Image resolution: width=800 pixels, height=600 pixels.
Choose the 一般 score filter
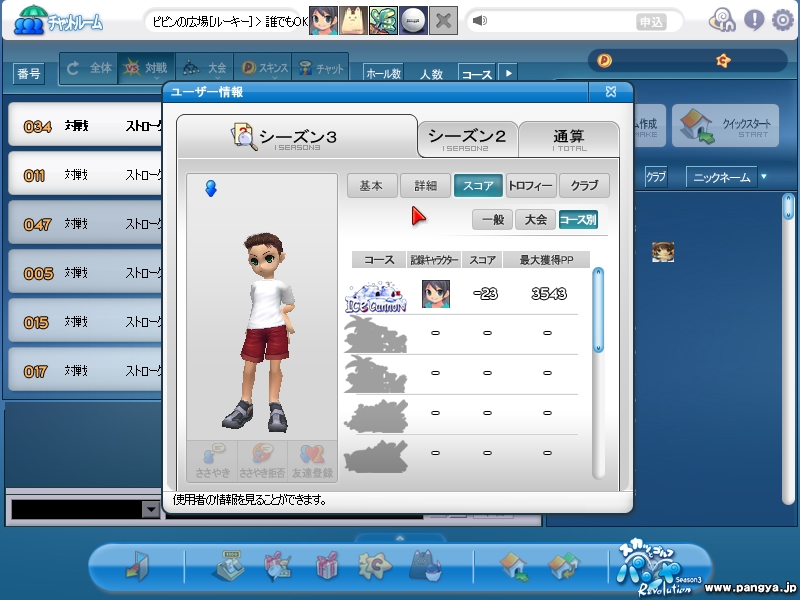pyautogui.click(x=492, y=220)
